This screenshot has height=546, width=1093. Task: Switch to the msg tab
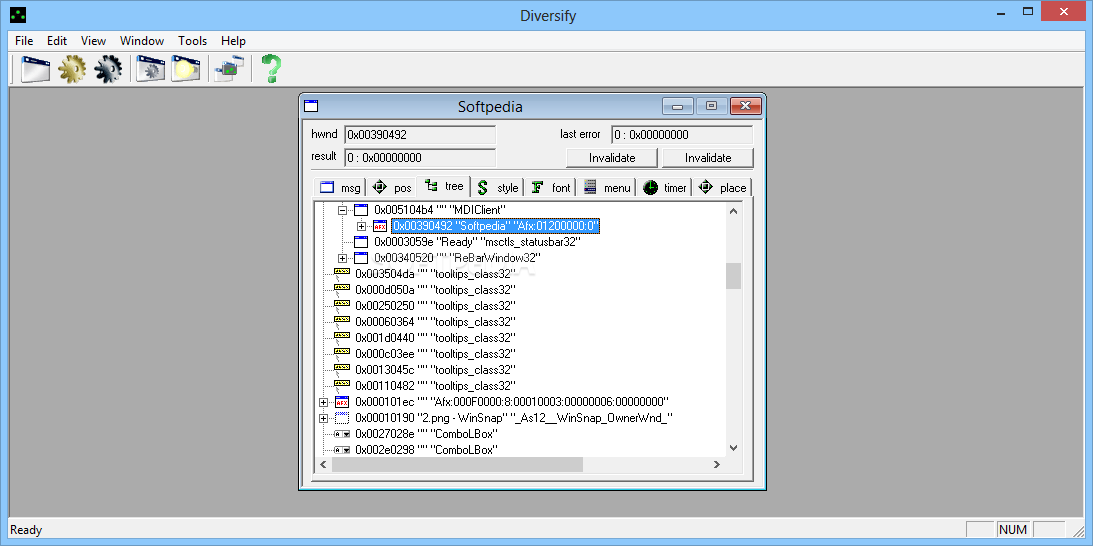click(340, 188)
